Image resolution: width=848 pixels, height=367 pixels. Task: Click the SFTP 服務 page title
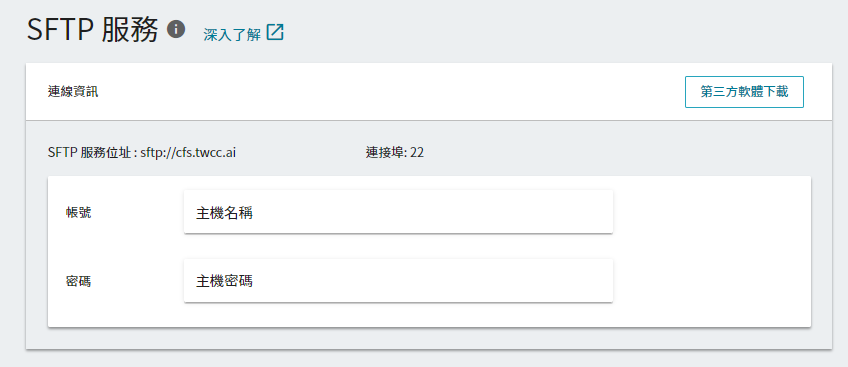[x=92, y=30]
